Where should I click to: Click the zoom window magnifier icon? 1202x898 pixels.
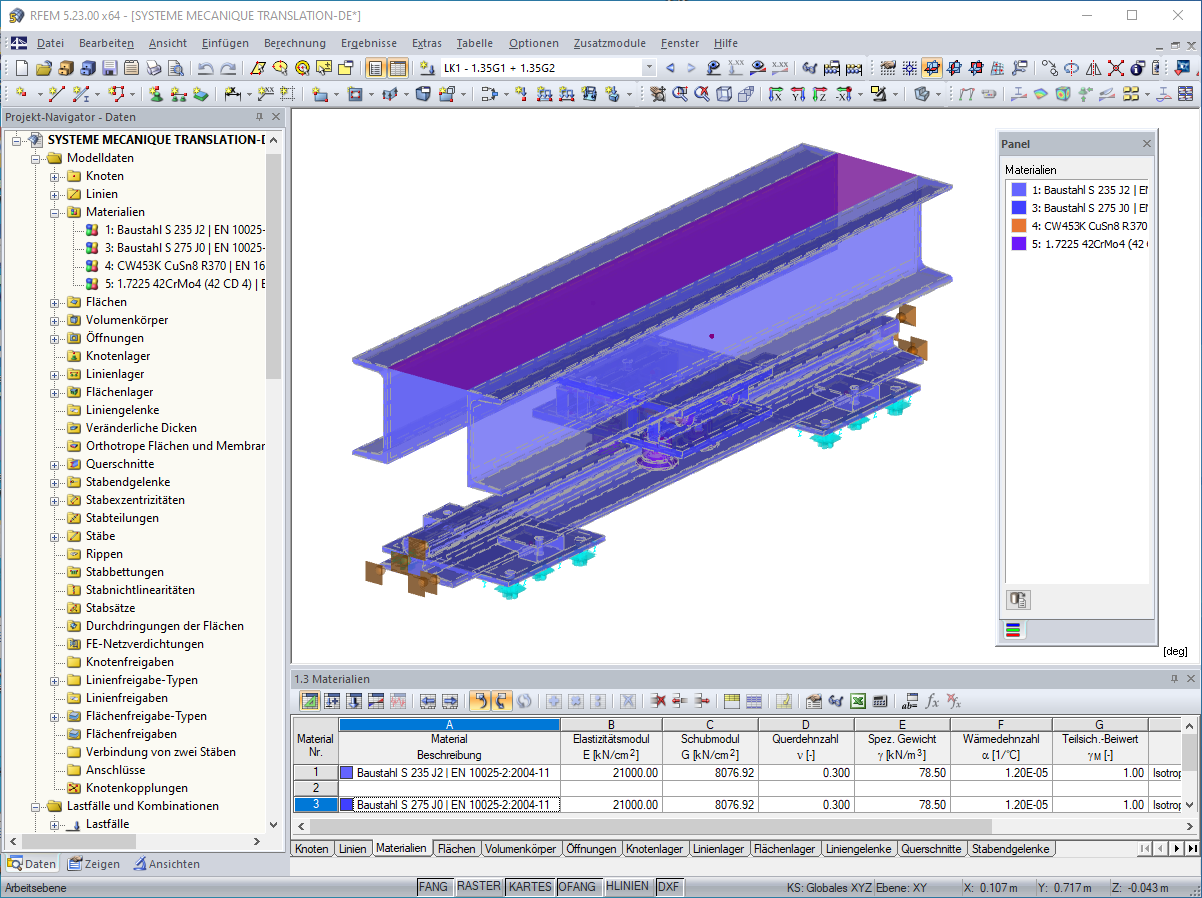point(680,94)
